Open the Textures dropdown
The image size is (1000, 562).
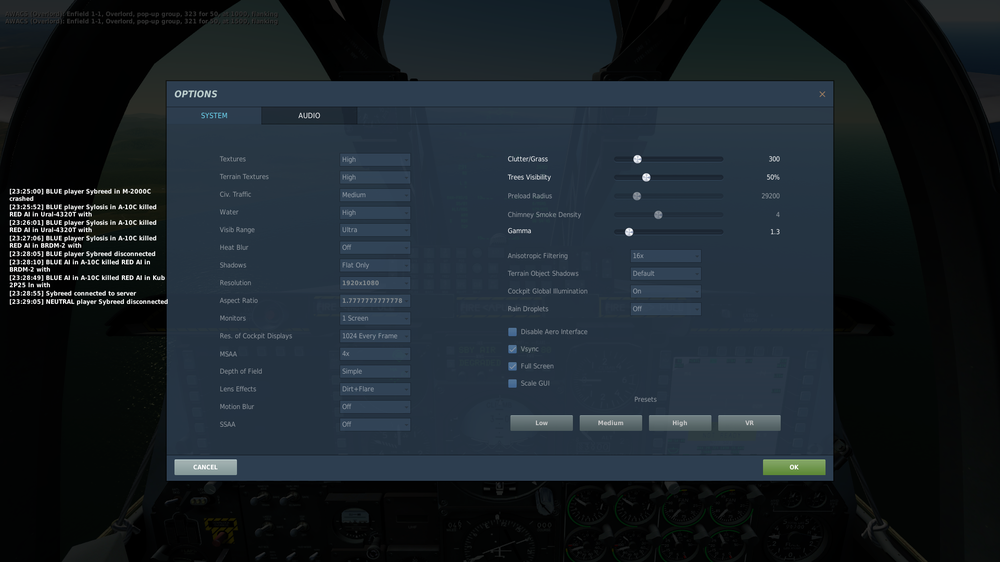pyautogui.click(x=375, y=159)
